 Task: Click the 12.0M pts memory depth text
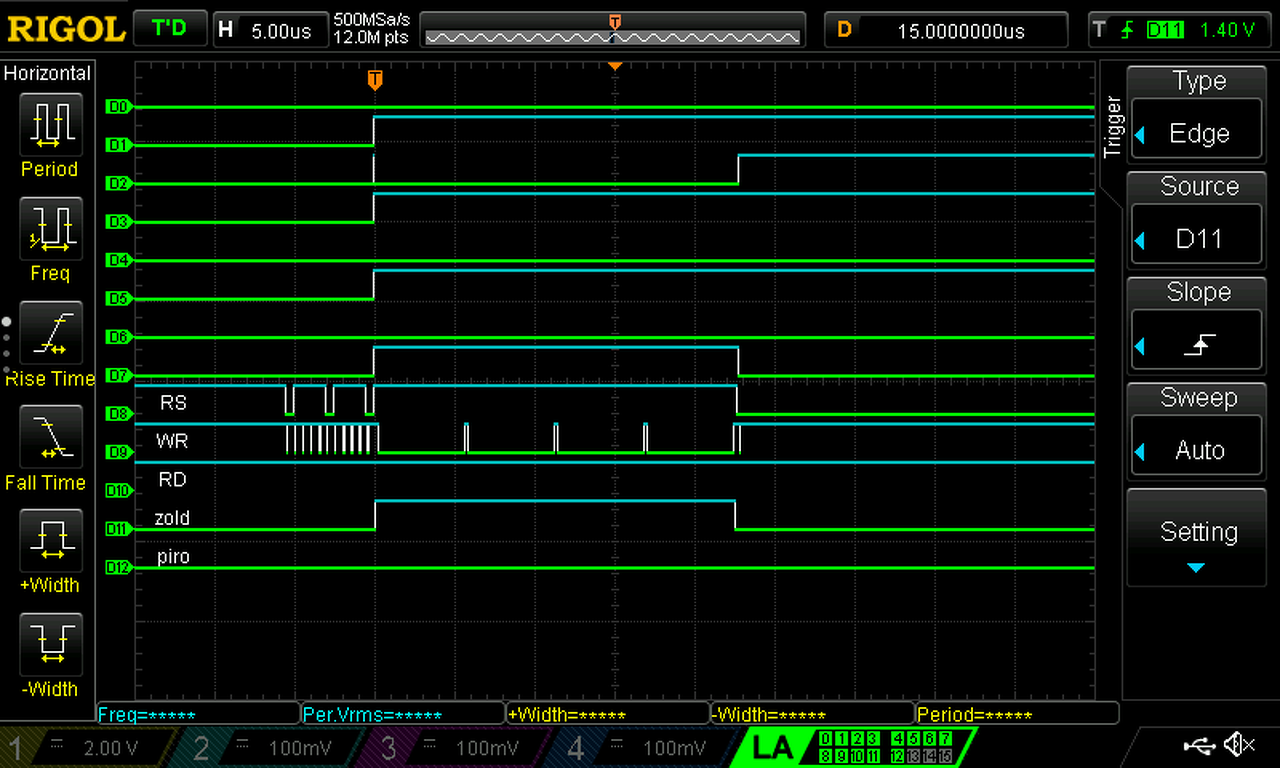point(372,37)
